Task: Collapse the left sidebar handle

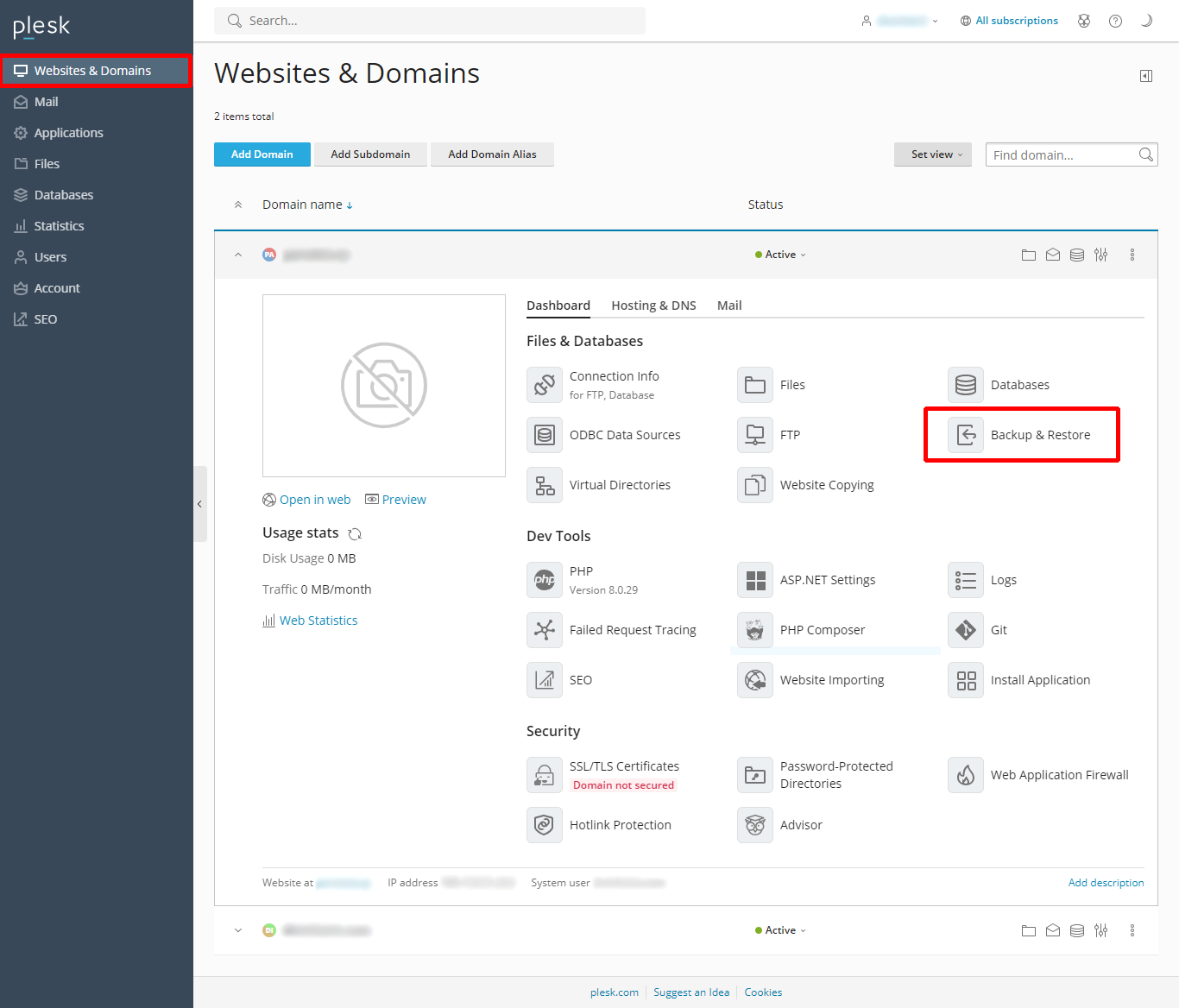Action: 199,504
